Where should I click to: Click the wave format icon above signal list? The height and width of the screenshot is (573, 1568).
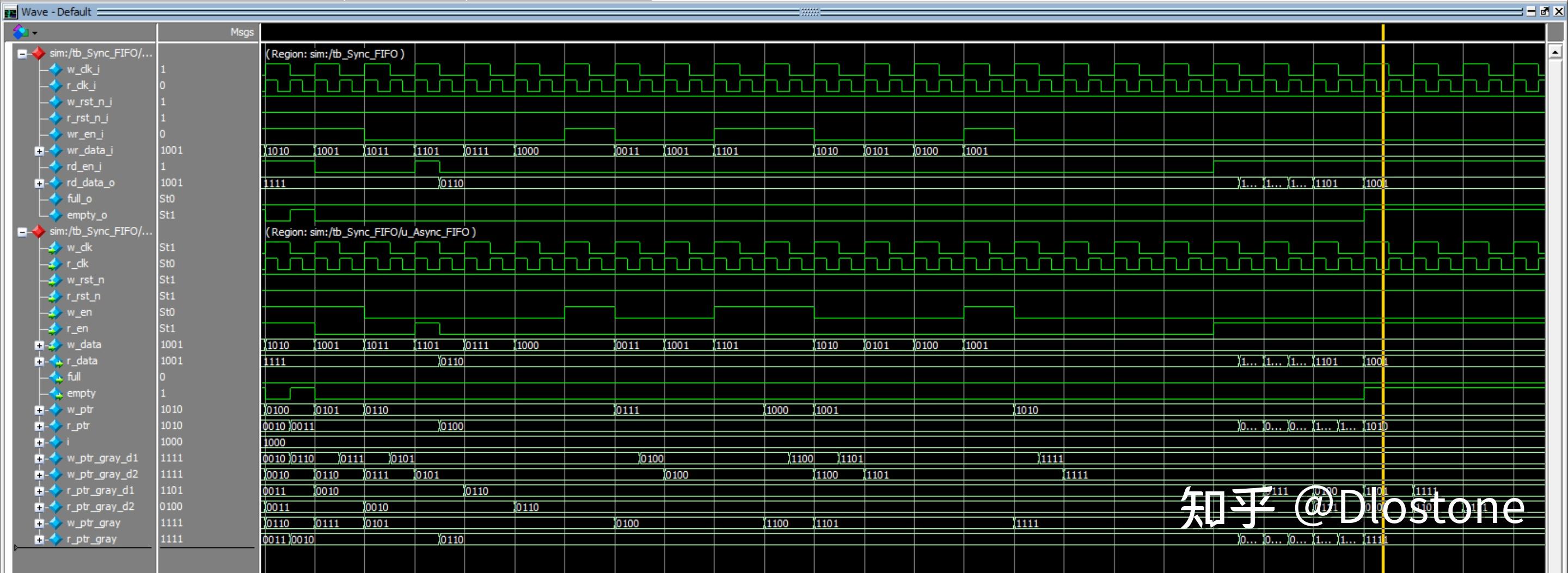[20, 31]
